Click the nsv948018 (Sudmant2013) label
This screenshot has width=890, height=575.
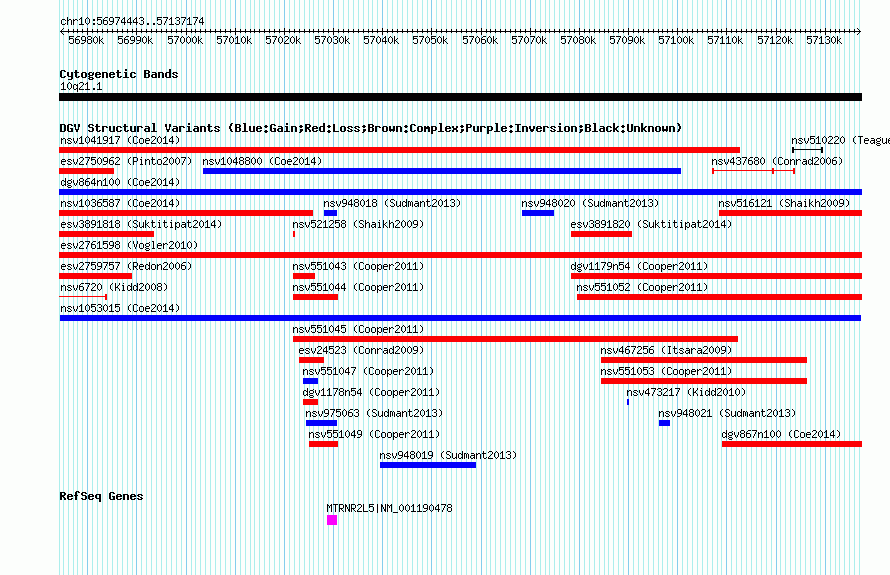click(x=392, y=203)
